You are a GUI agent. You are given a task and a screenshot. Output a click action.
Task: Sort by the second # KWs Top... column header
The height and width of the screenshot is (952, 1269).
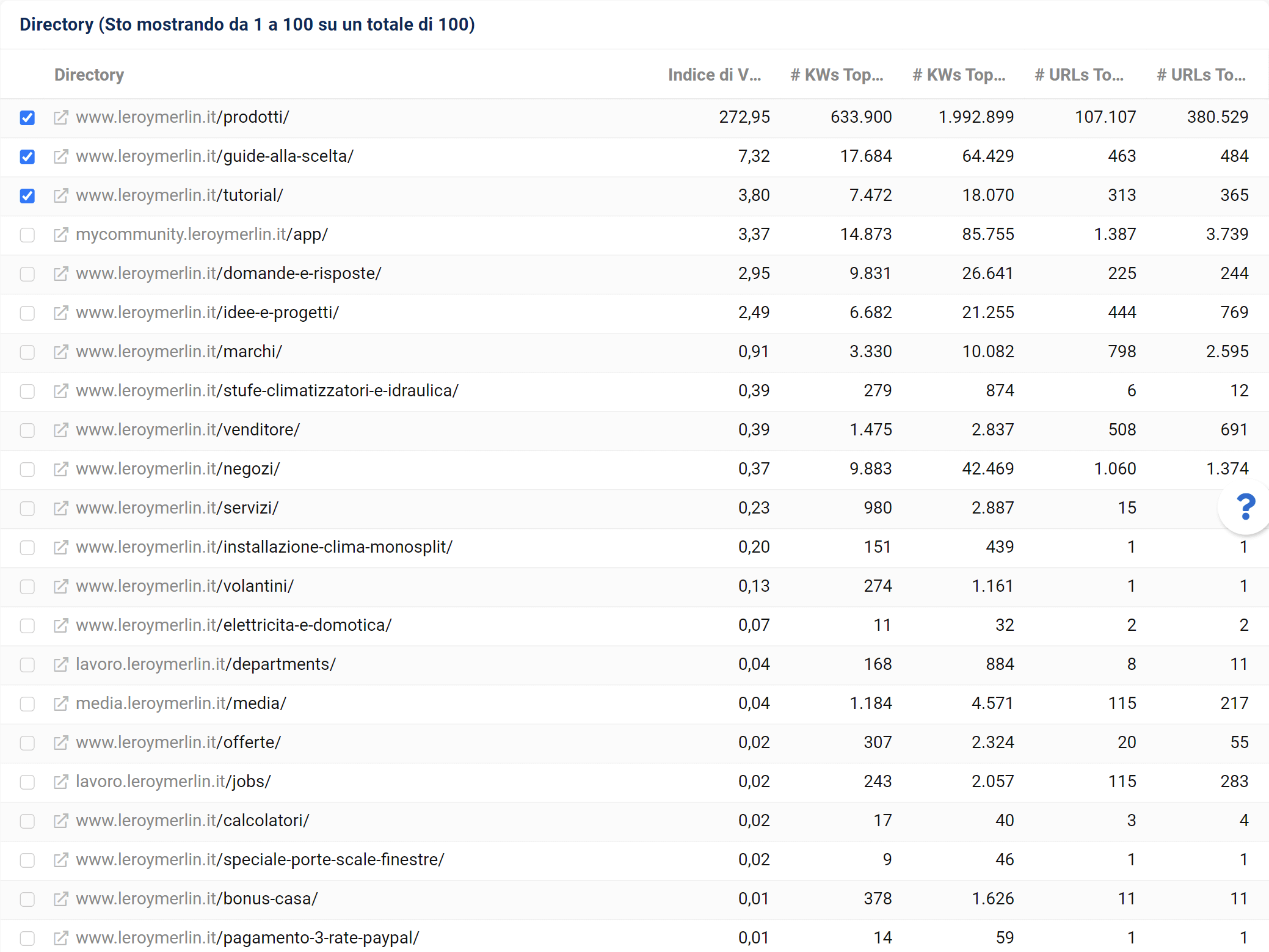tap(959, 74)
